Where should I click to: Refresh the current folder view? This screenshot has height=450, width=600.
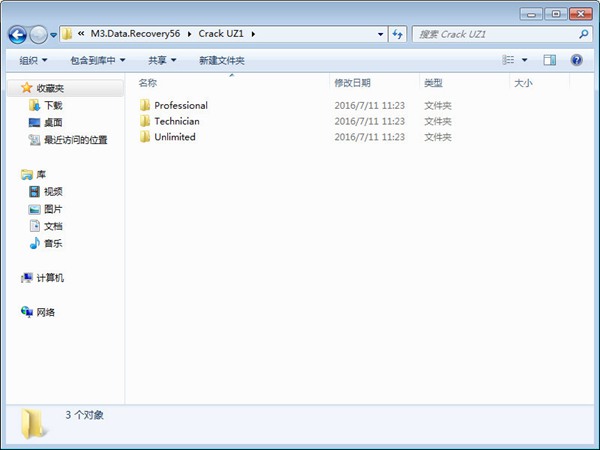coord(397,34)
